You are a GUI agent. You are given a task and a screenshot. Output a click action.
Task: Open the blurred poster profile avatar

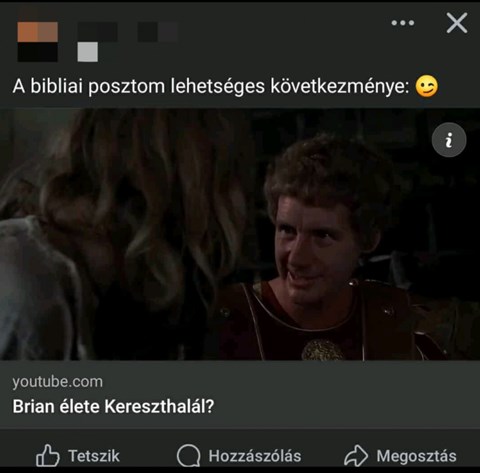38,42
